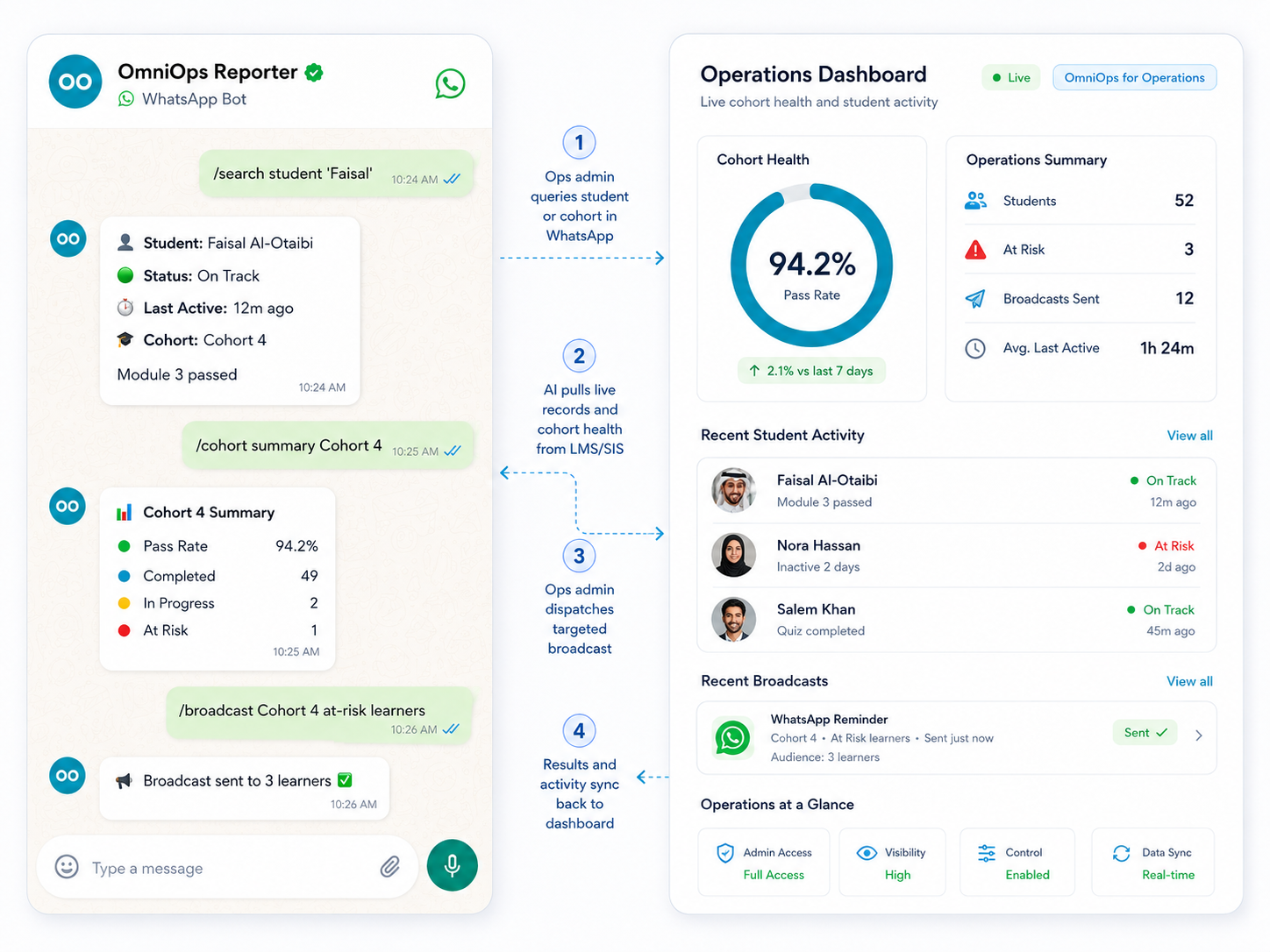Click the "Real-time" Data Sync value
Screen dimensions: 1270x952
[1168, 875]
